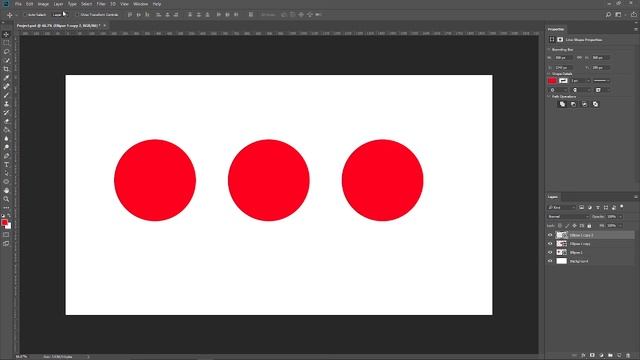The height and width of the screenshot is (360, 640).
Task: Click the Add layer style fx icon
Action: point(583,356)
